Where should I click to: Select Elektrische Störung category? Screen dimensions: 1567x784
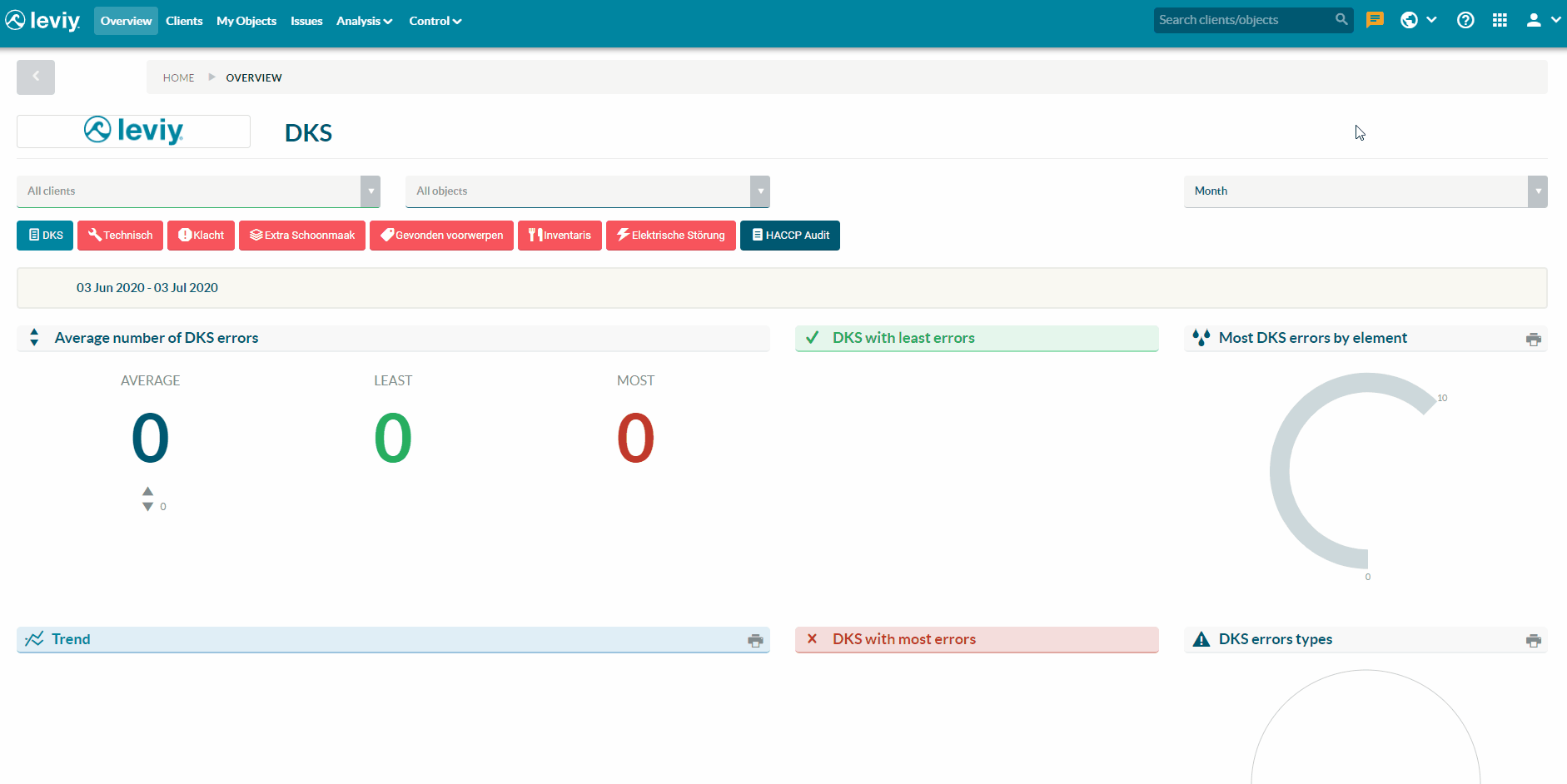670,236
